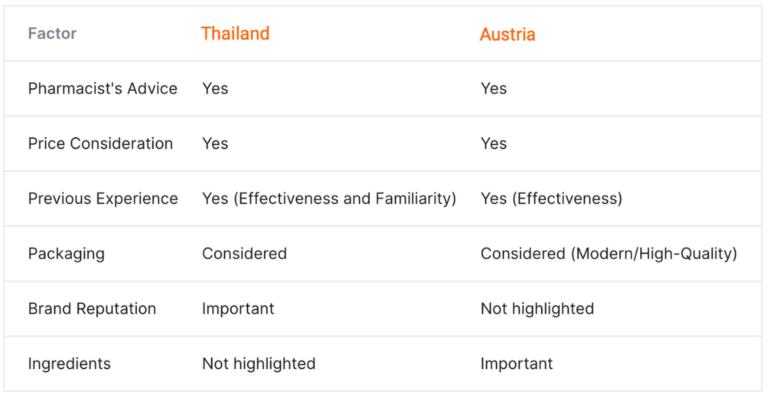Click the Pharmacist's Advice row label
Image resolution: width=768 pixels, height=398 pixels.
[x=102, y=89]
